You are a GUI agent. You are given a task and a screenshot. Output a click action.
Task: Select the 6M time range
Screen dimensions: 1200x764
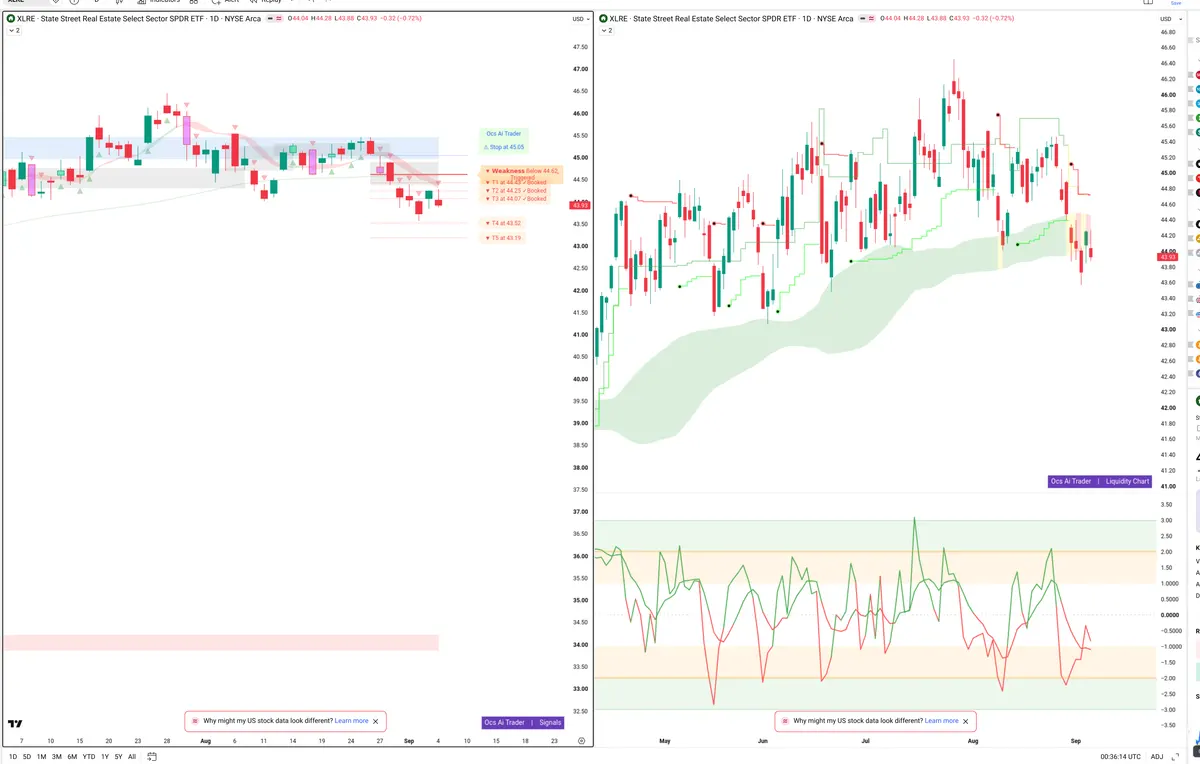72,757
